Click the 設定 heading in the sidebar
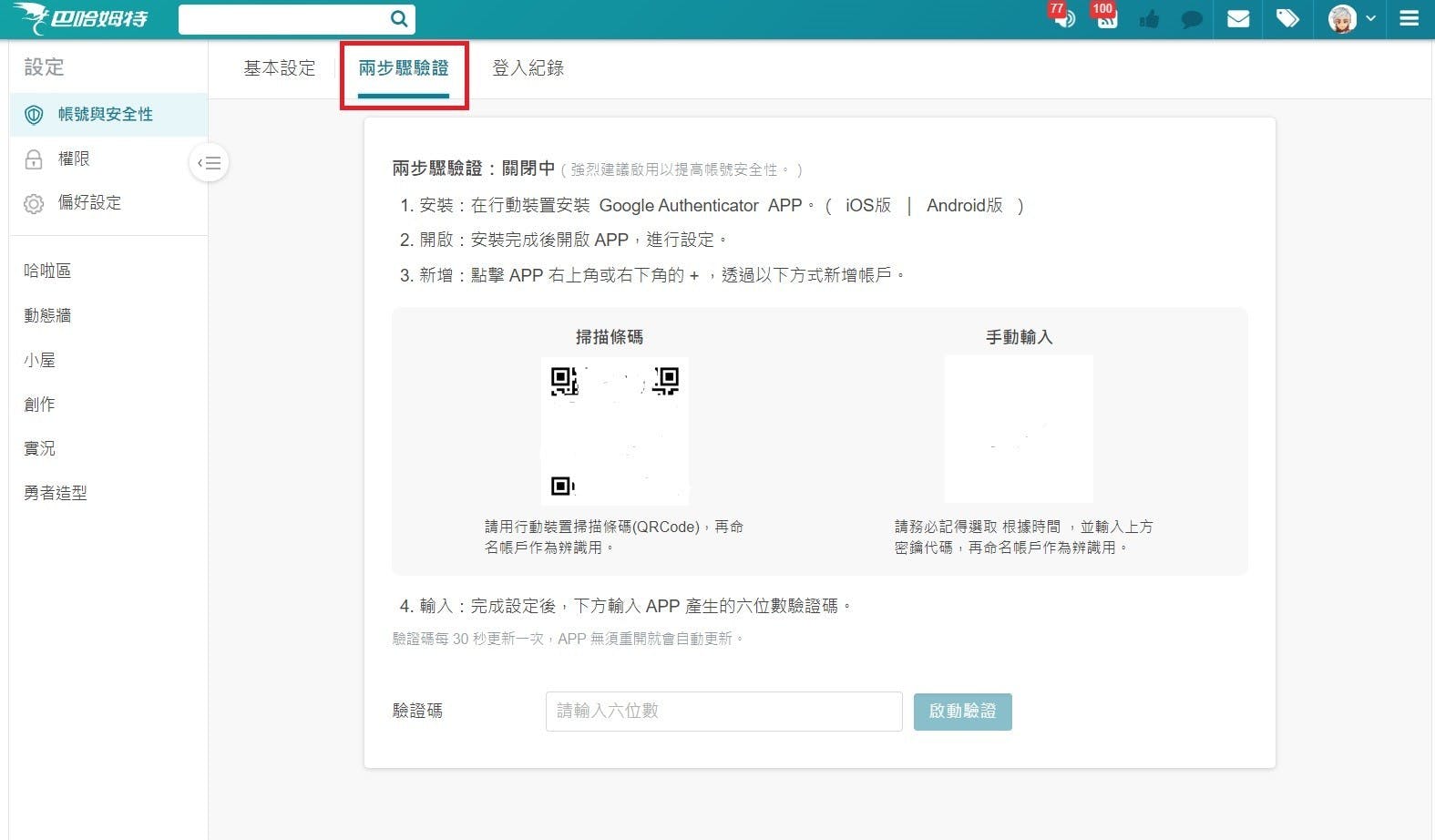The height and width of the screenshot is (840, 1435). point(44,67)
